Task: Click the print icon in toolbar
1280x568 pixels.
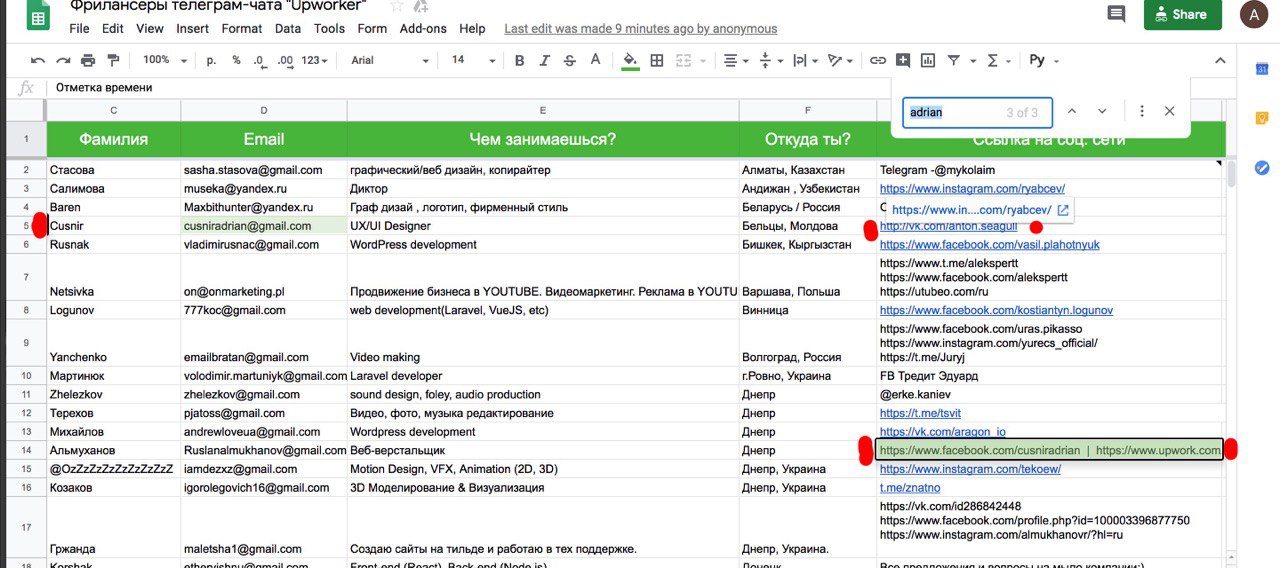Action: coord(88,60)
